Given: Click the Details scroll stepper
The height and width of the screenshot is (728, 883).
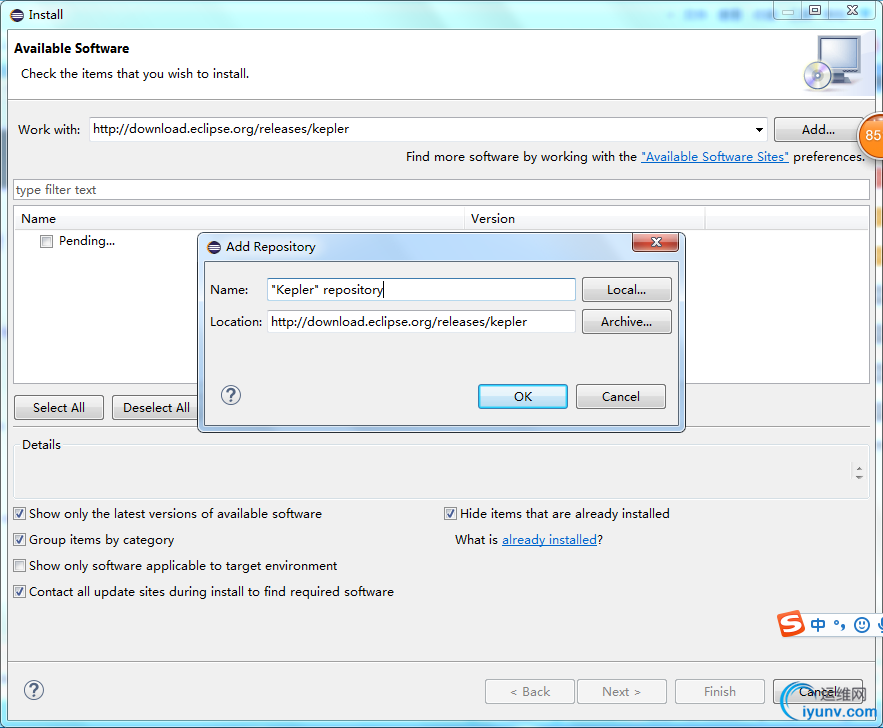Looking at the screenshot, I should (859, 472).
